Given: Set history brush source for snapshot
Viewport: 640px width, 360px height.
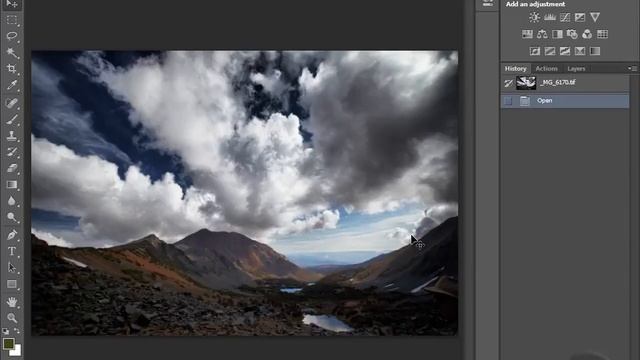Looking at the screenshot, I should coord(508,83).
